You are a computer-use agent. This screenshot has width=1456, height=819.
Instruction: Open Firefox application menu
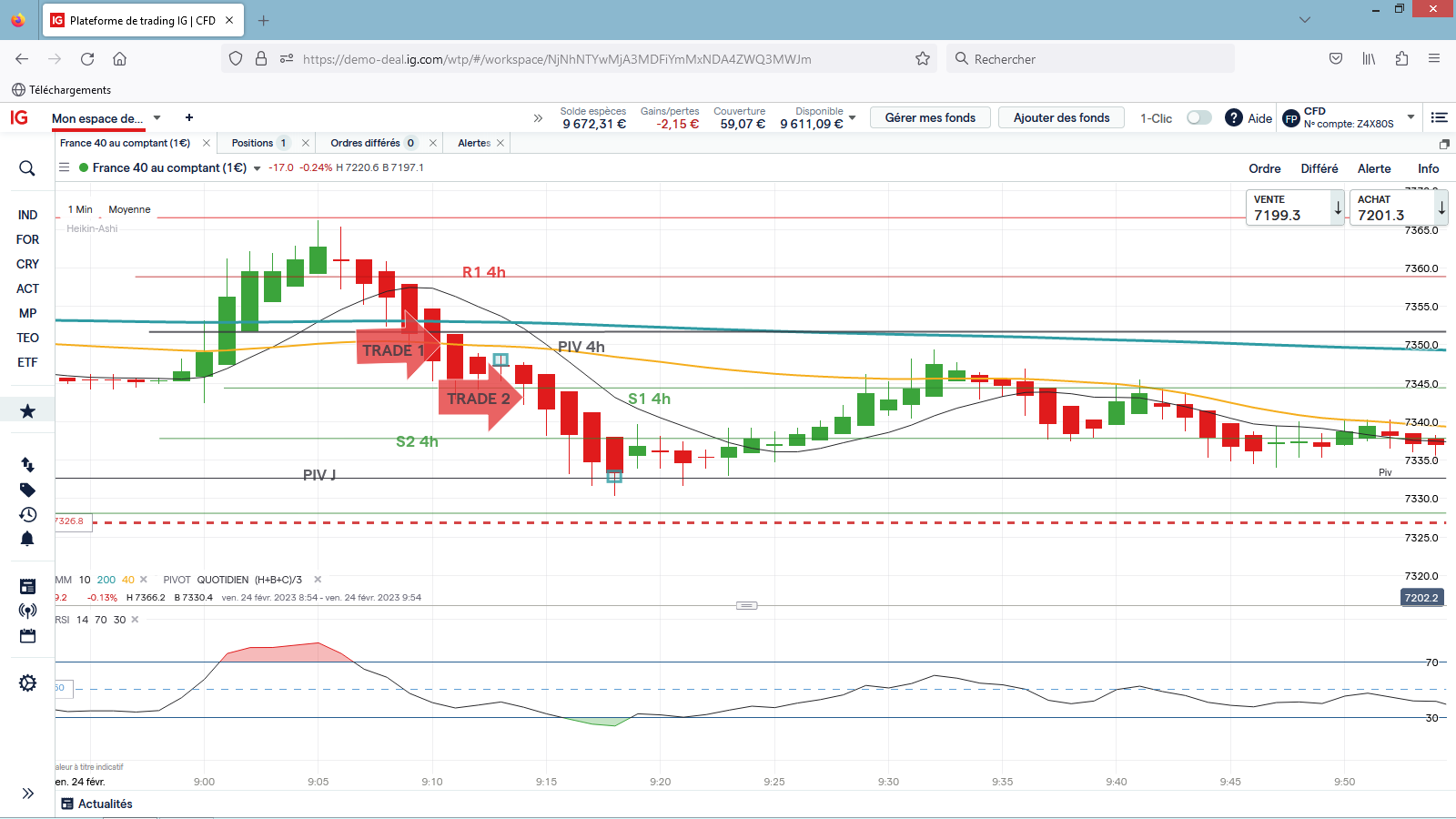pos(1434,59)
